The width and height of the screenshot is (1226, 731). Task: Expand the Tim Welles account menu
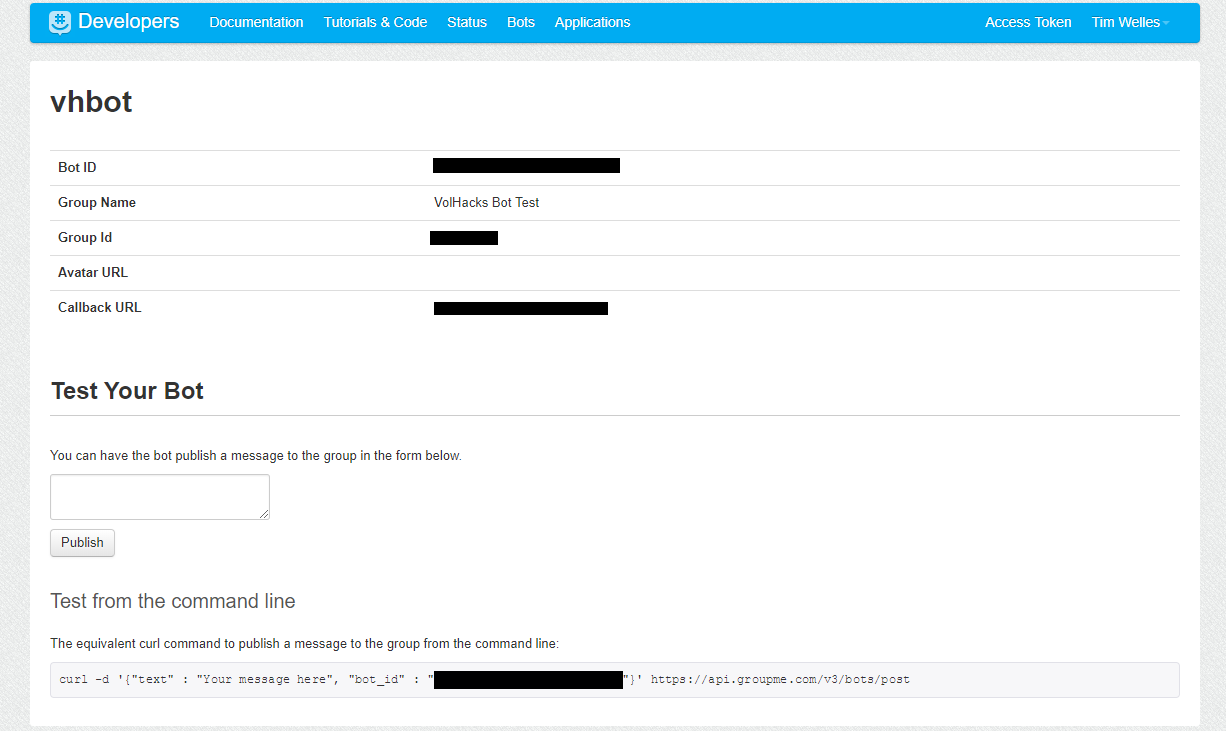1128,21
